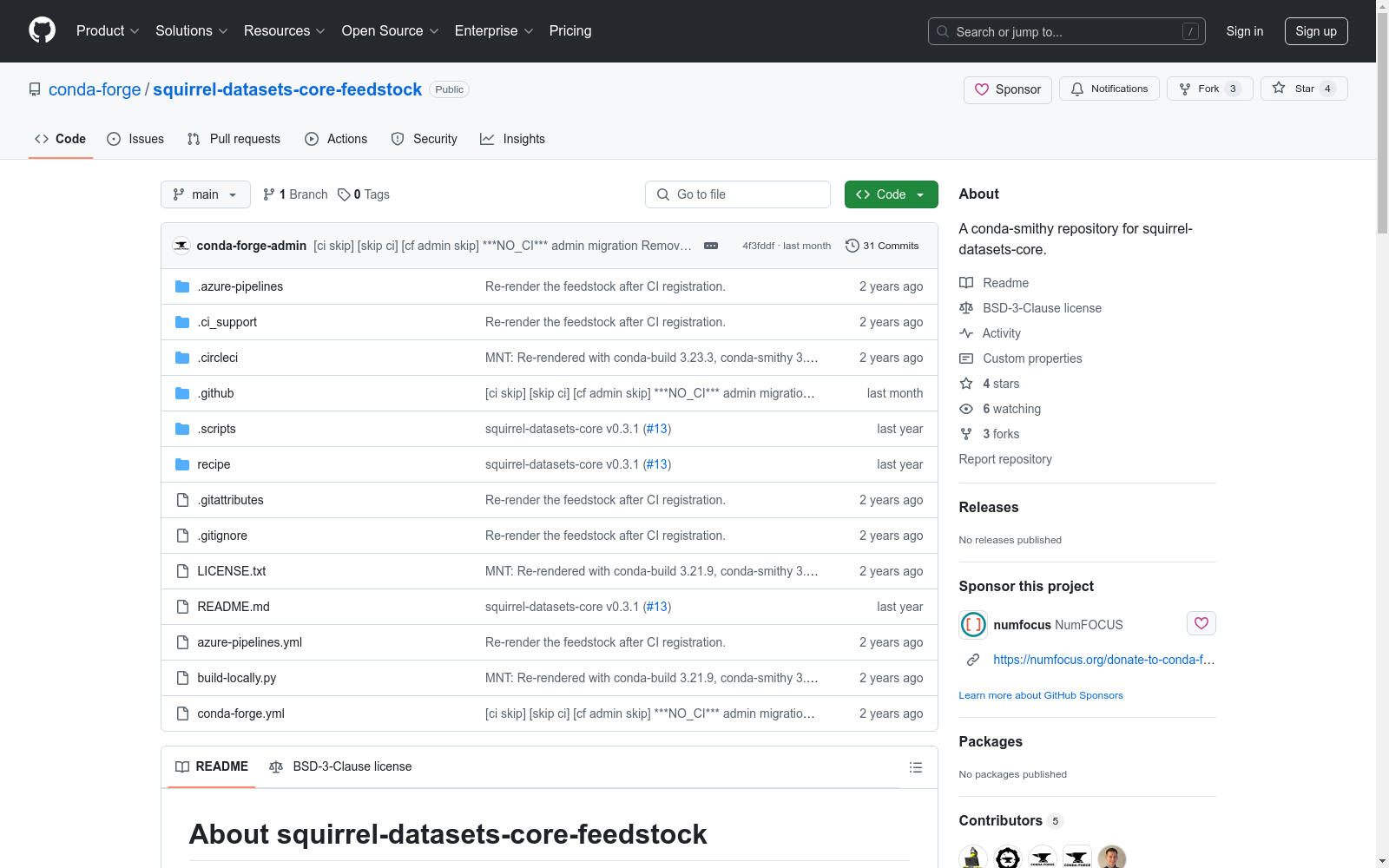The image size is (1389, 868).
Task: Open the main branch selector dropdown
Action: (x=206, y=194)
